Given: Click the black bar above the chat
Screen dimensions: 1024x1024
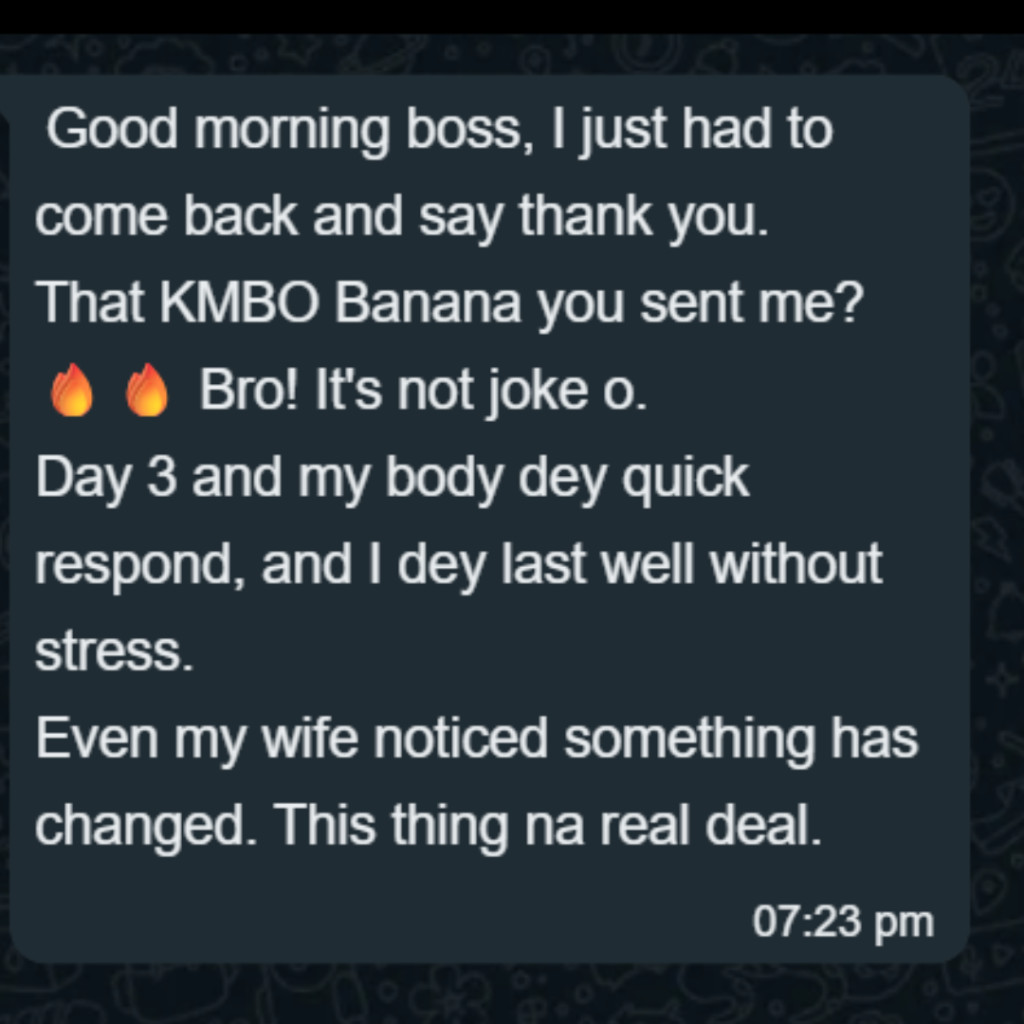Looking at the screenshot, I should [512, 16].
